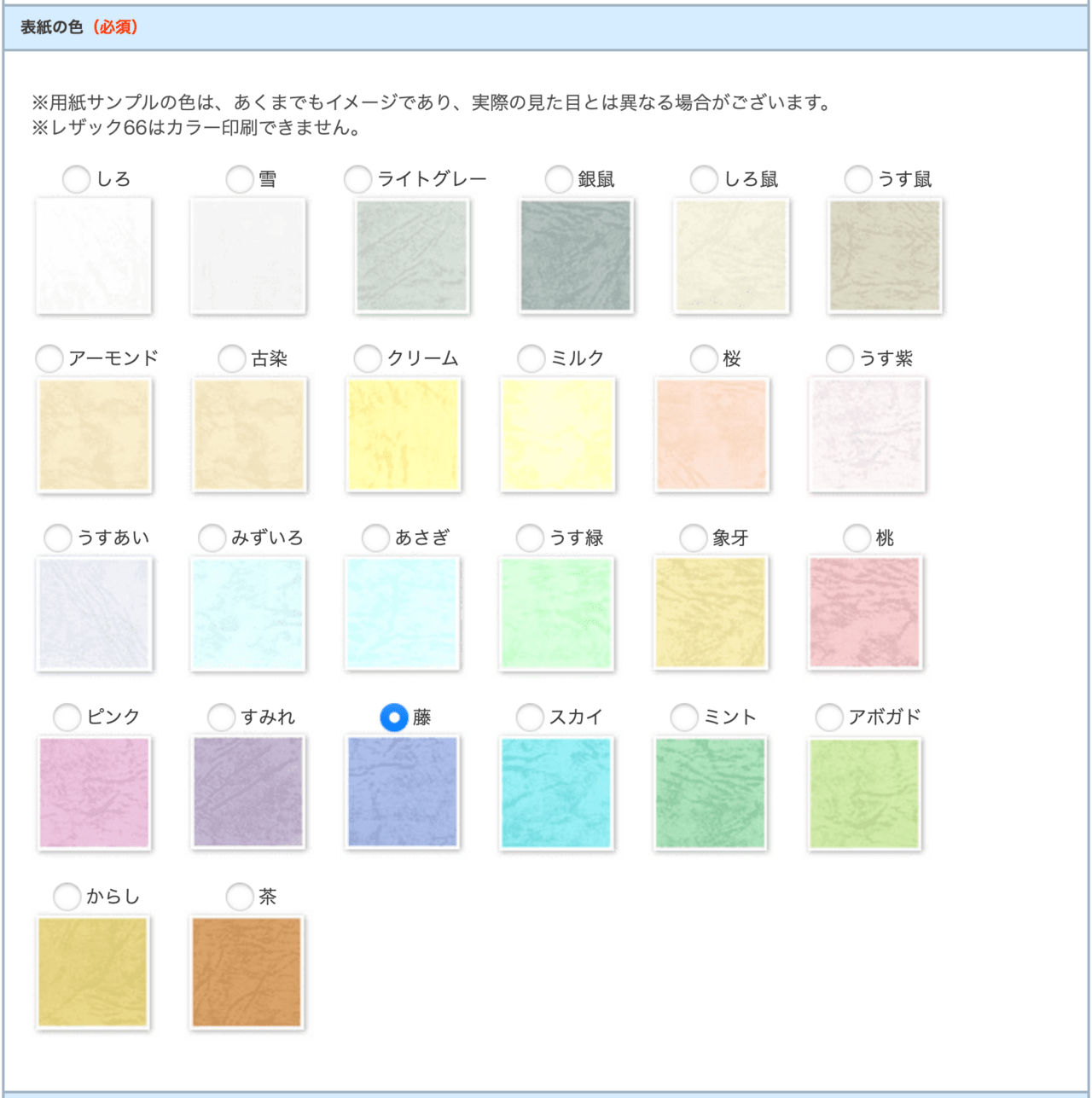Click the 桃 pink paper swatch

[865, 613]
